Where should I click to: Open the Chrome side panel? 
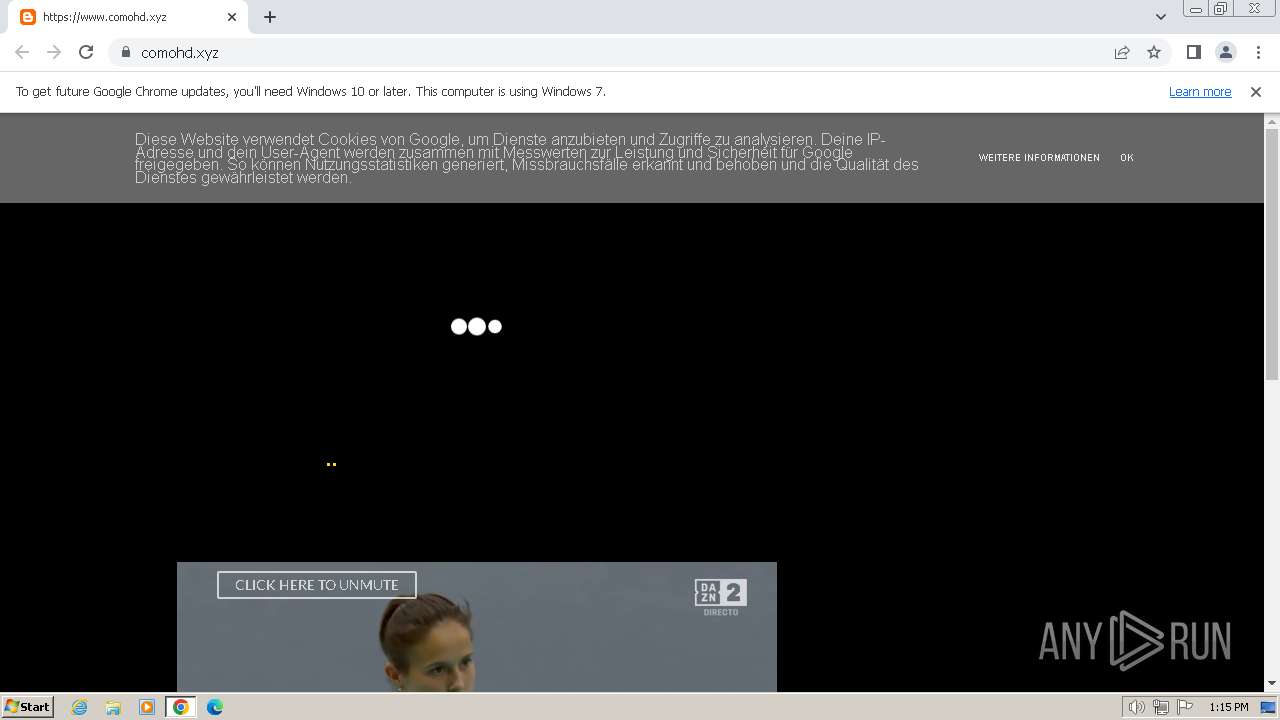[1193, 52]
